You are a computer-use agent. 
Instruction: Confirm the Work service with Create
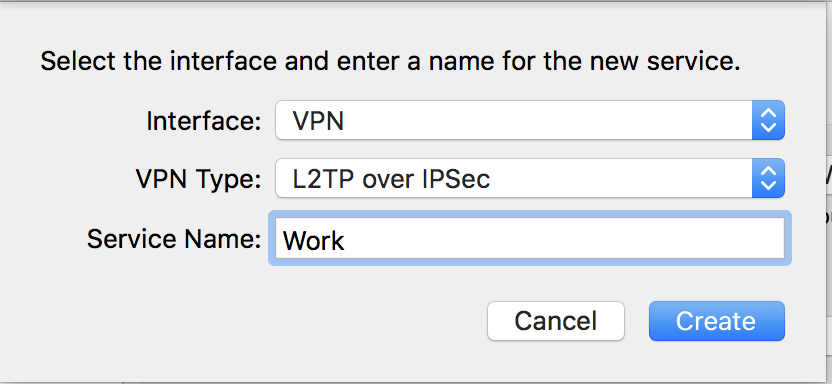pyautogui.click(x=716, y=321)
